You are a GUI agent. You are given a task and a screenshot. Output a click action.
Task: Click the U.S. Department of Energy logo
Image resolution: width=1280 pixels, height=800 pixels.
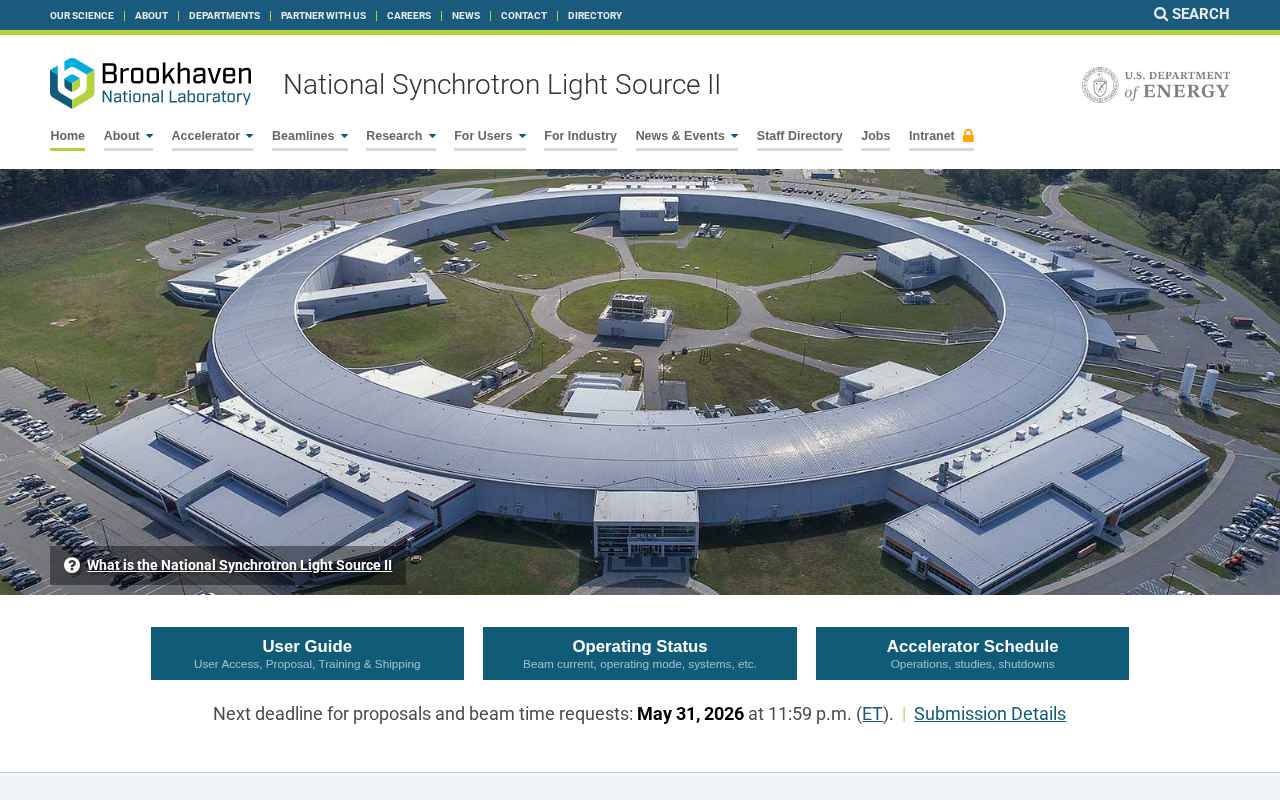click(1156, 85)
